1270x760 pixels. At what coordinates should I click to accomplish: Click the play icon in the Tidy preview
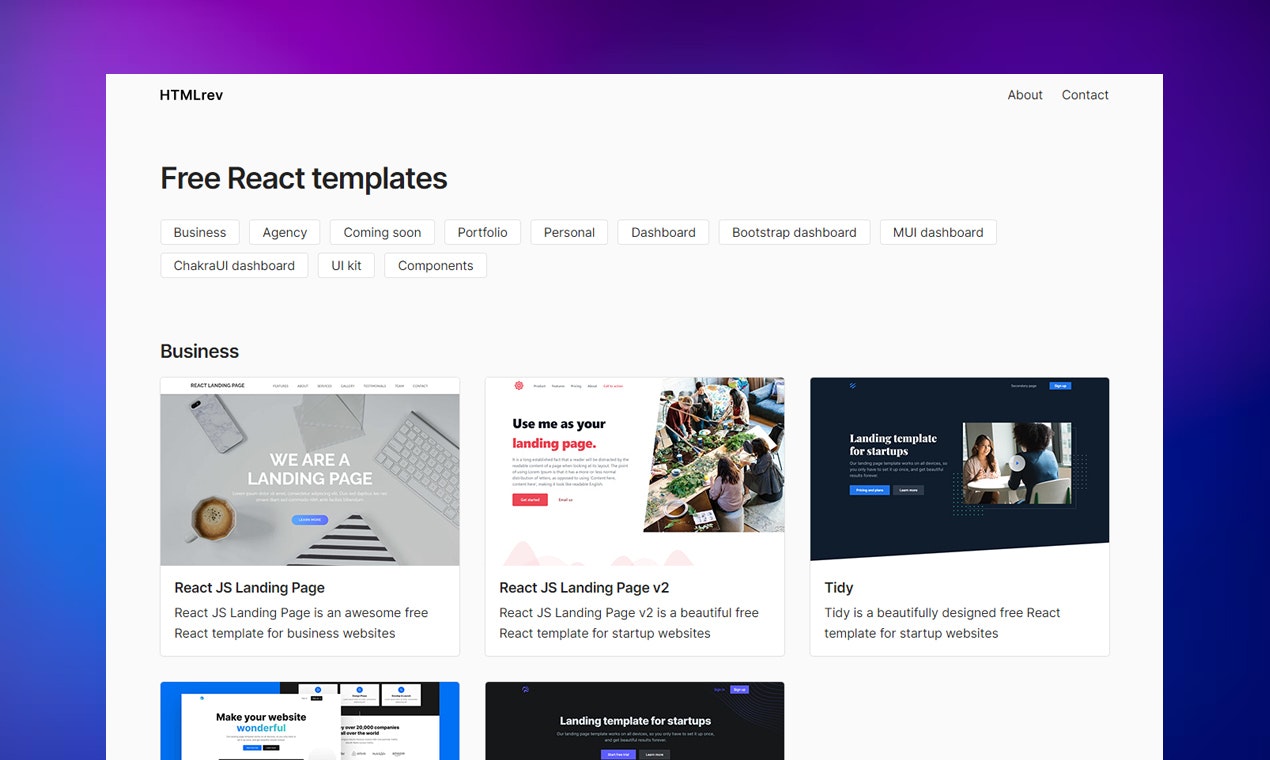tap(1017, 463)
